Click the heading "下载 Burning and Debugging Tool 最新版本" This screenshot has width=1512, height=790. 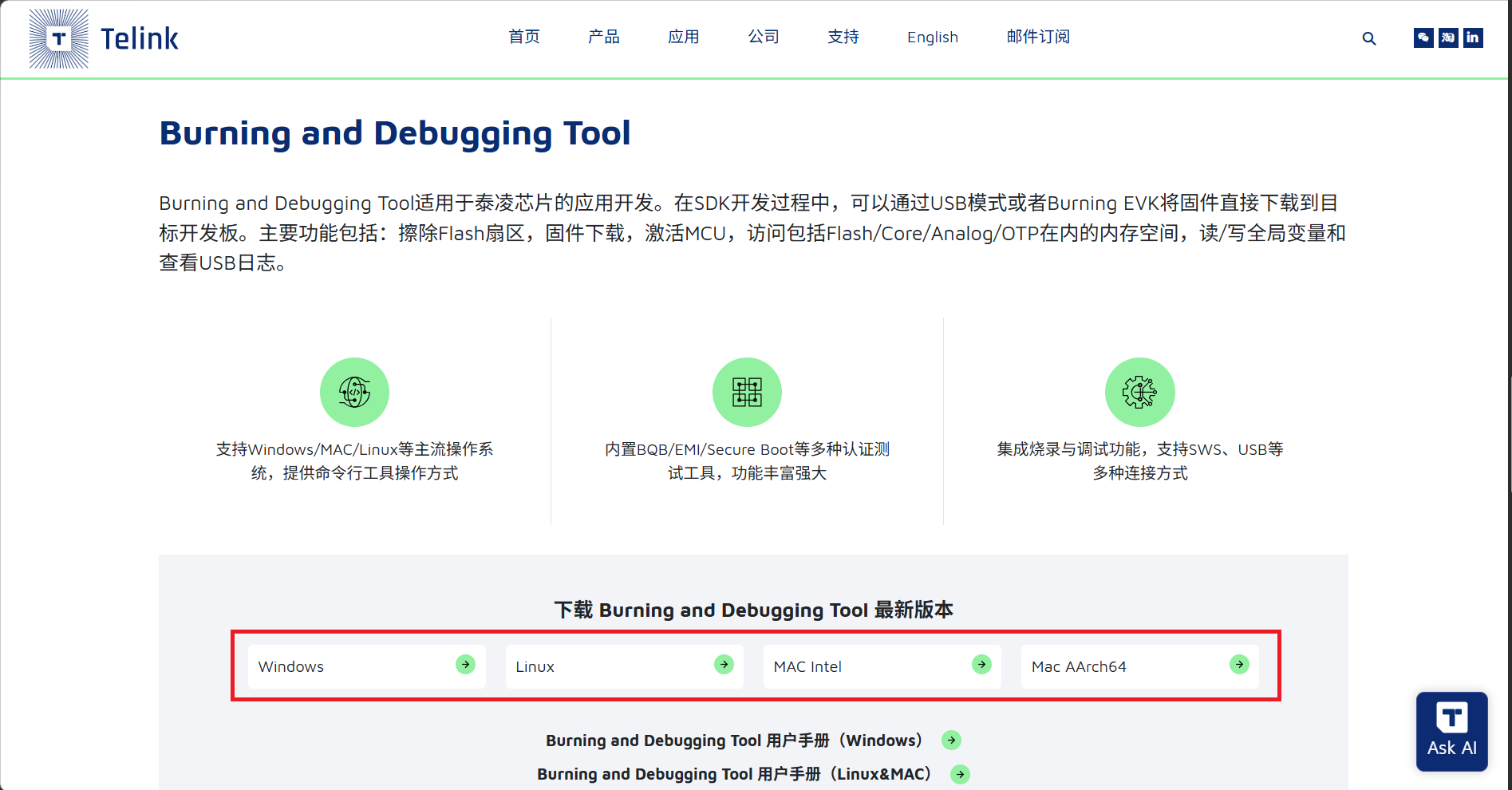pos(753,610)
